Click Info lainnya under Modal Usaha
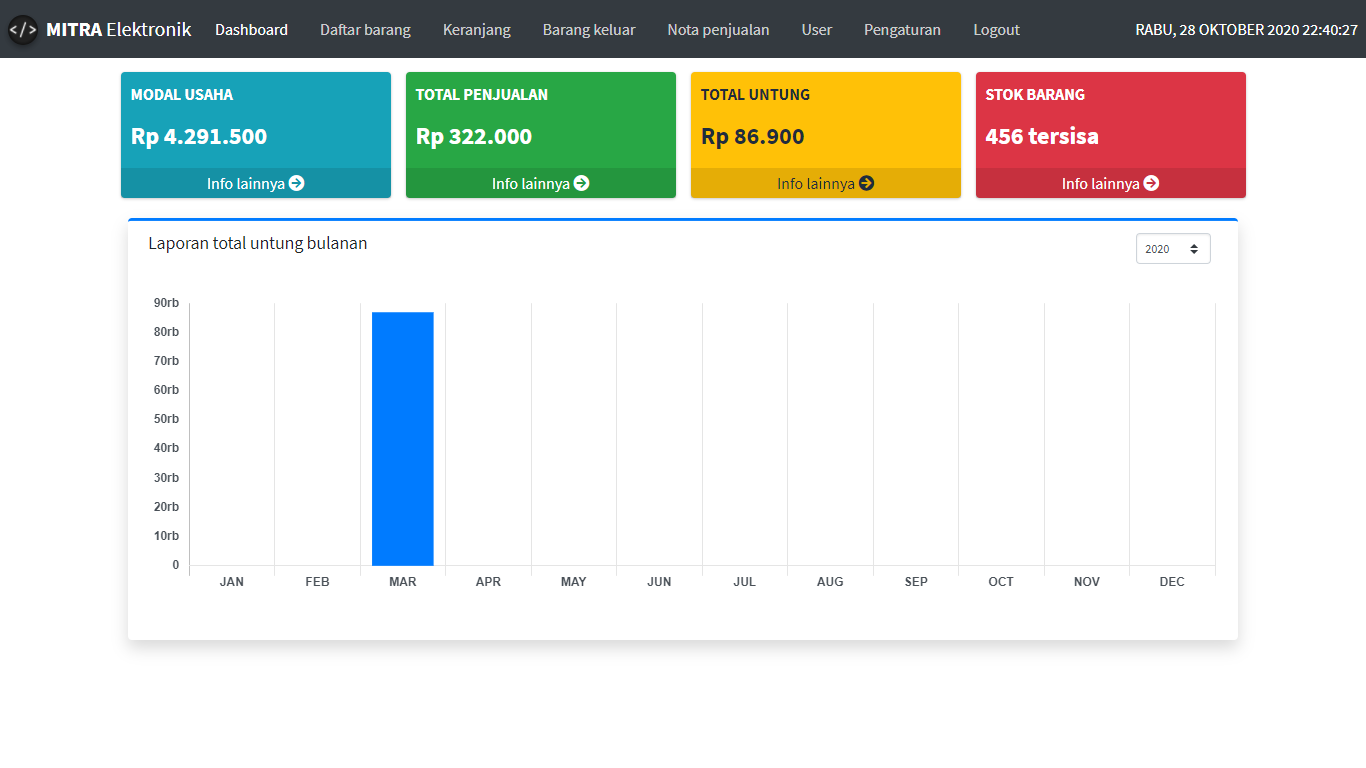The width and height of the screenshot is (1366, 768). 246,183
